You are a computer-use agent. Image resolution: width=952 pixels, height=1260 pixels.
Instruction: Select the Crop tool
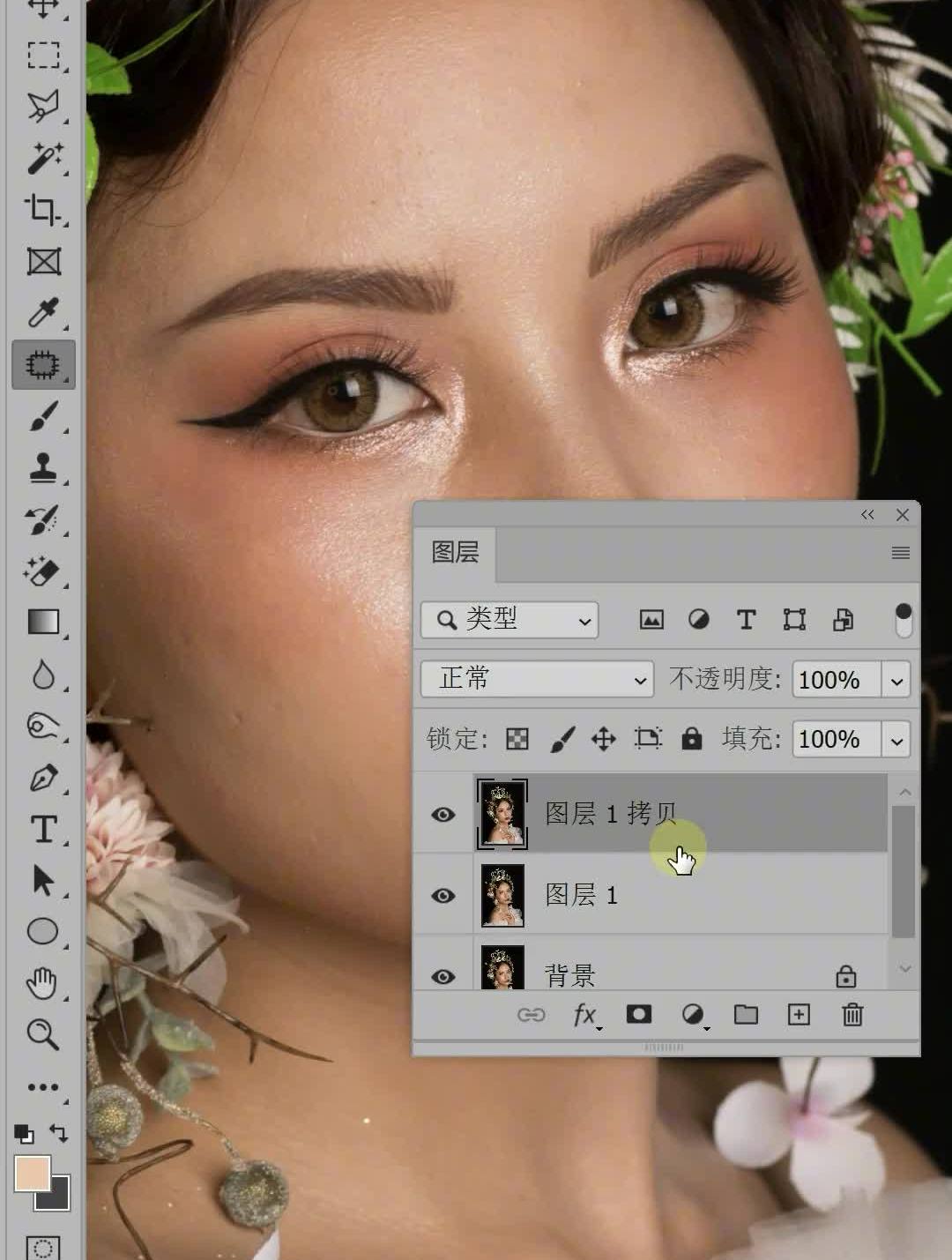click(43, 212)
